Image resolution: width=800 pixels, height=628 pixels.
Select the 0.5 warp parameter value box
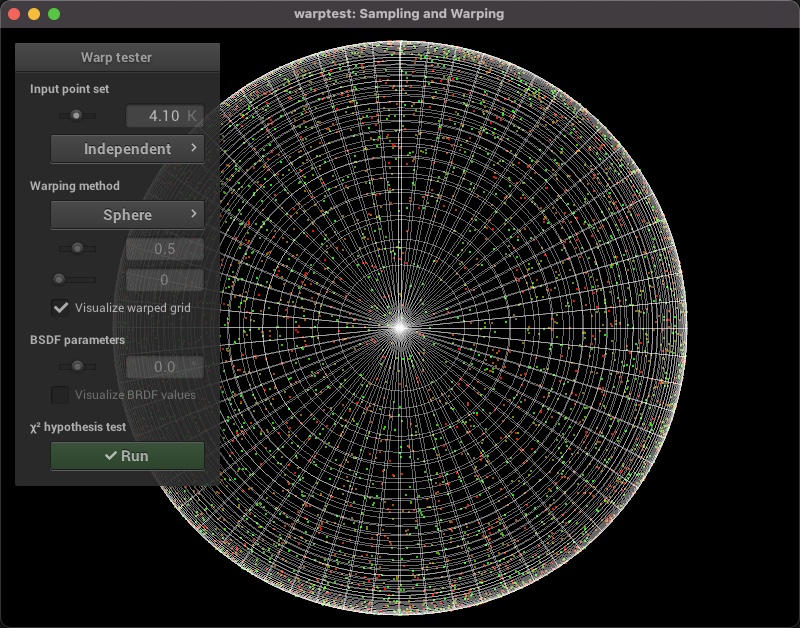click(164, 248)
